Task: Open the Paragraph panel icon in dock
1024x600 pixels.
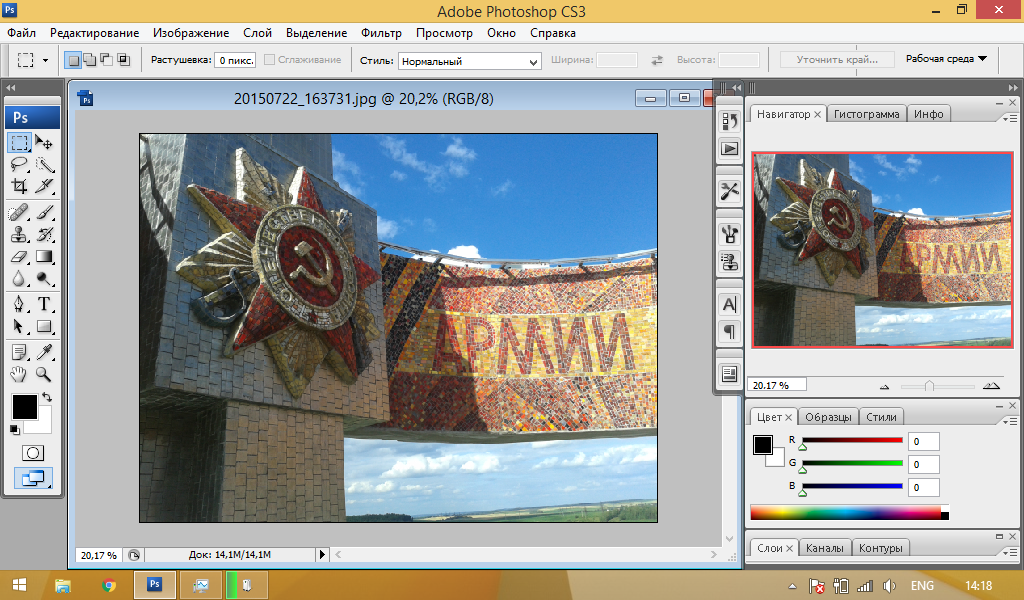Action: 729,332
